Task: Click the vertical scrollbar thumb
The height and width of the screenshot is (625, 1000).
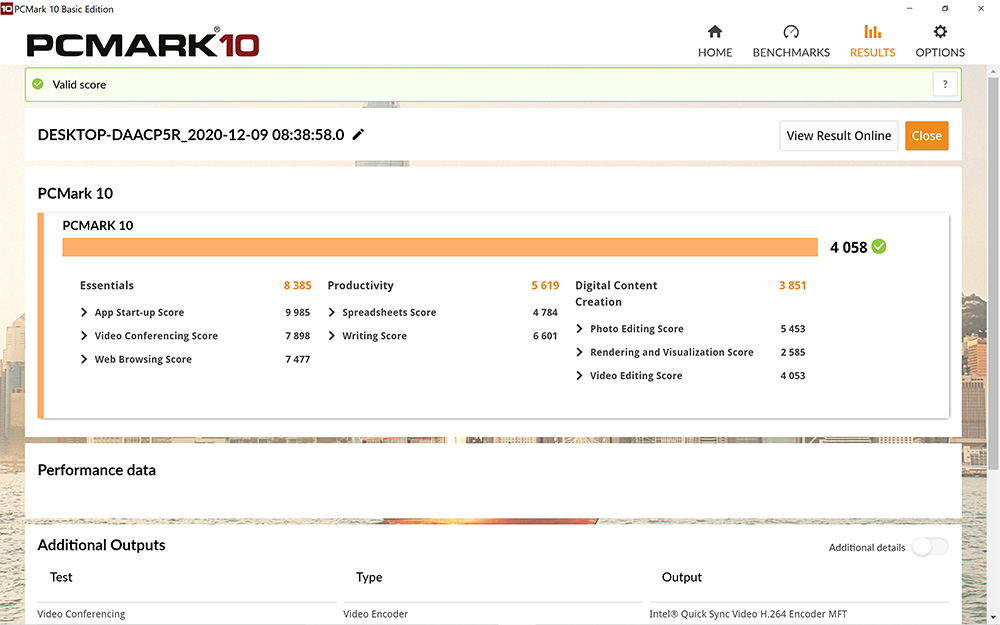Action: [x=993, y=274]
